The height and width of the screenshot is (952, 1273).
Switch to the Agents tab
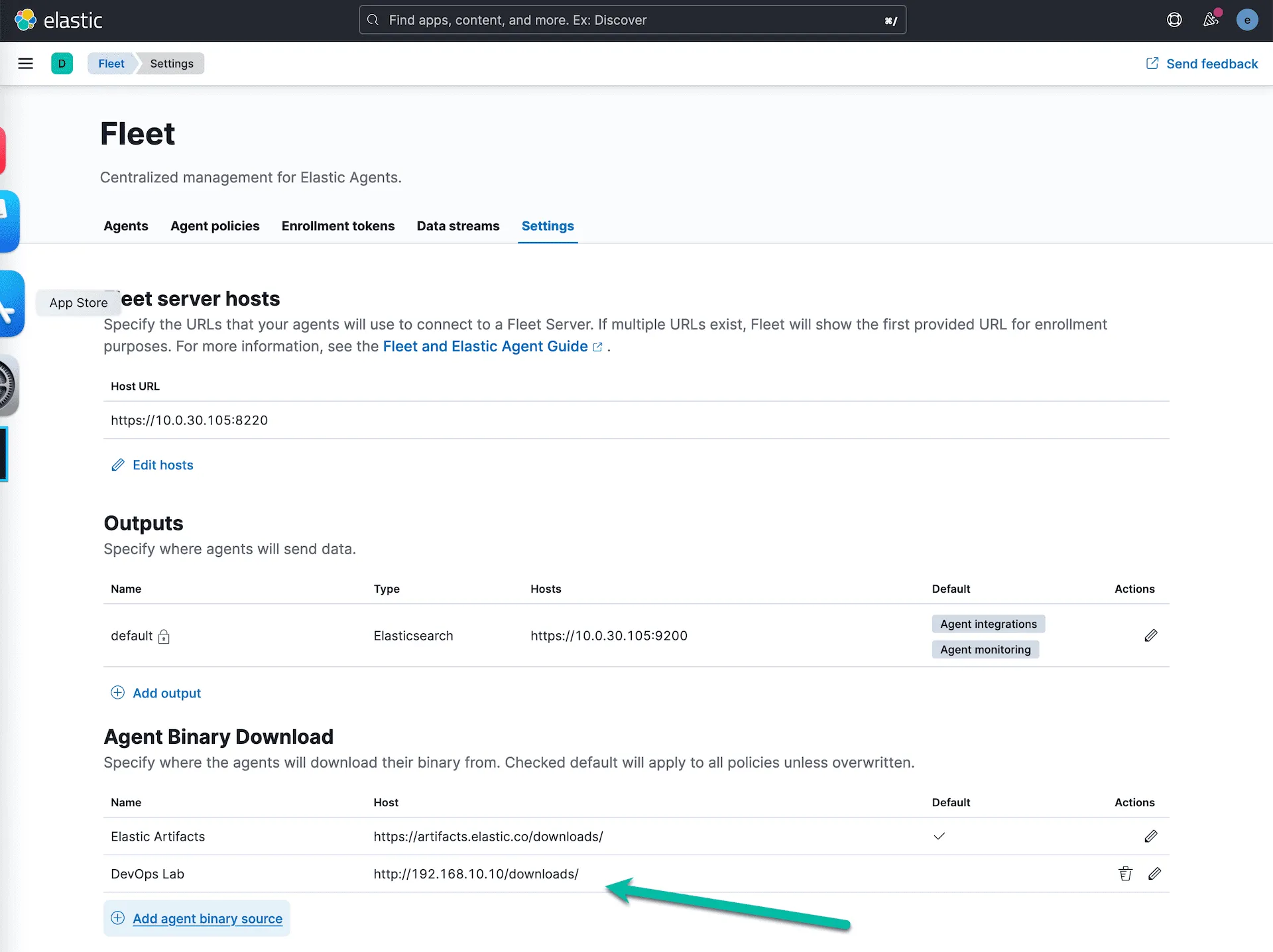click(126, 226)
